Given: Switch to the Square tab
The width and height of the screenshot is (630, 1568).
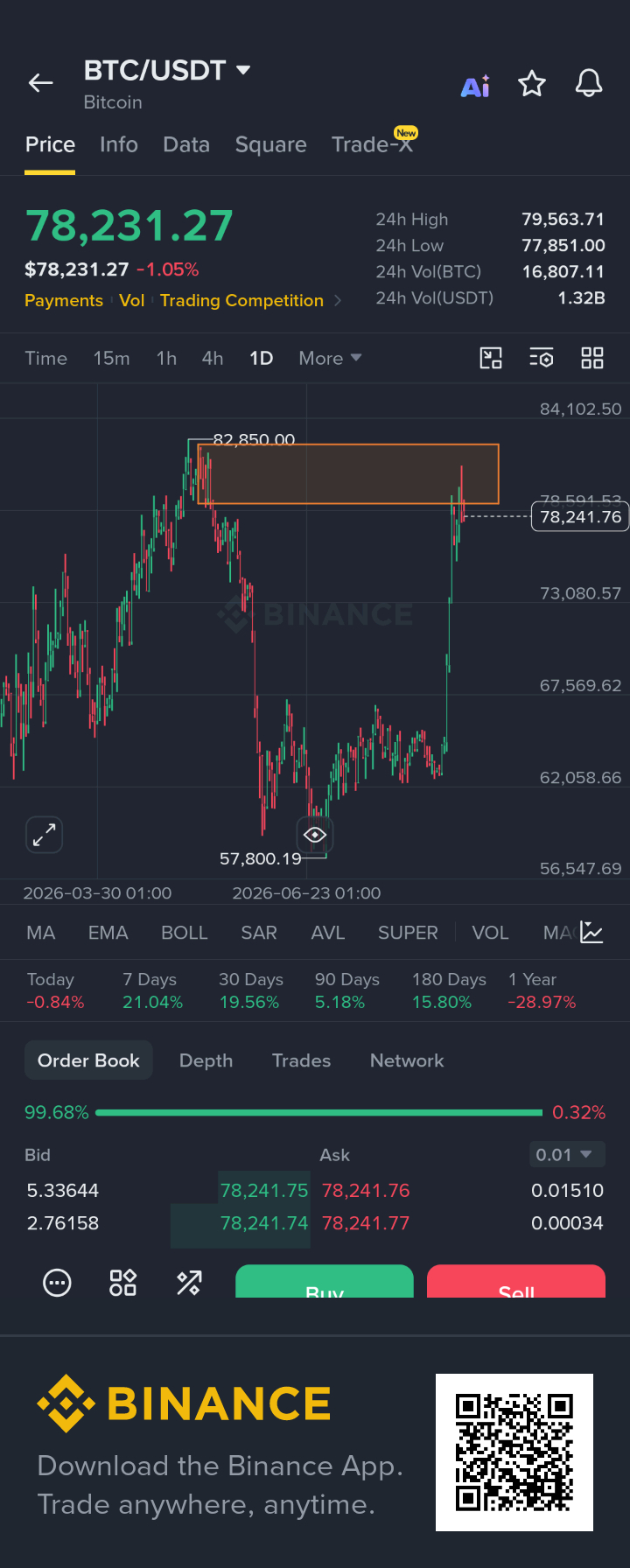Looking at the screenshot, I should tap(270, 144).
